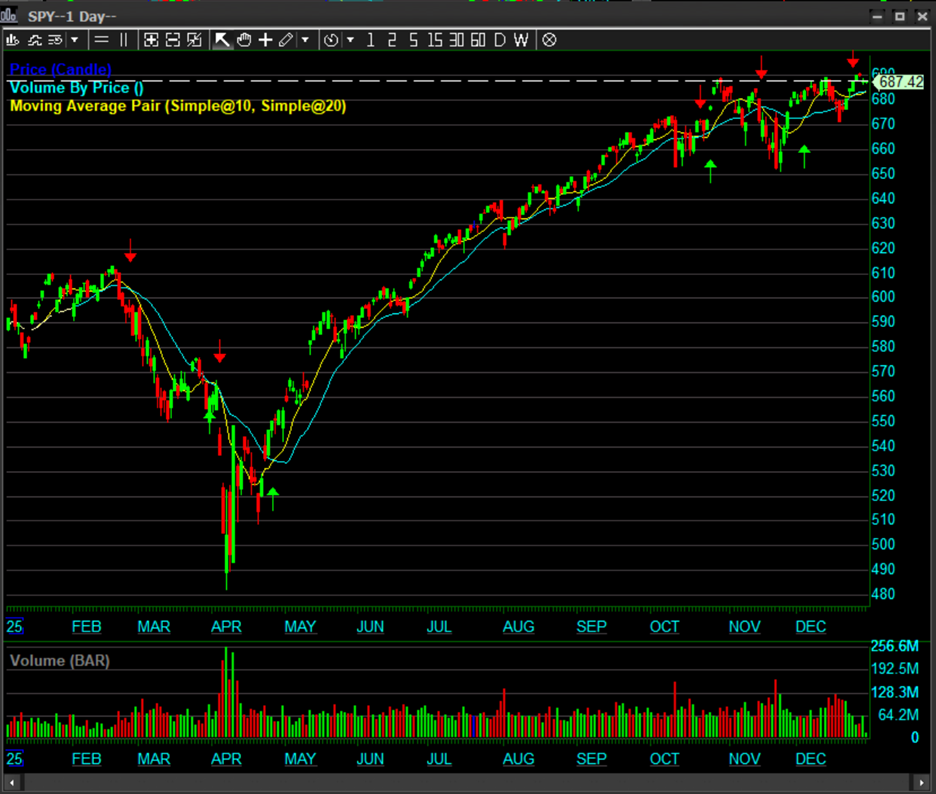Switch to the Weekly (W) timeframe

[x=522, y=40]
